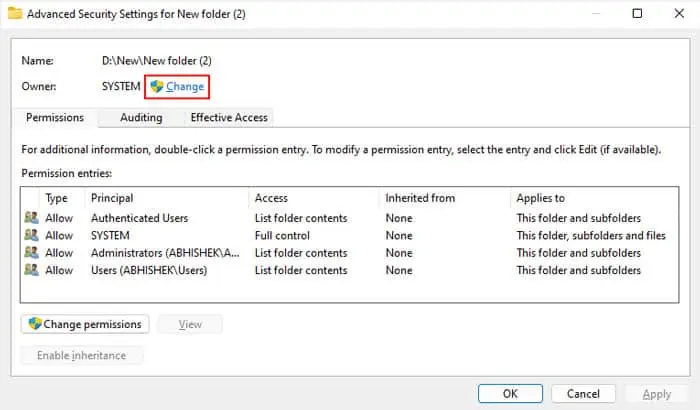
Task: Select the Administrators (ABHISHEK\A... principal
Action: [165, 253]
